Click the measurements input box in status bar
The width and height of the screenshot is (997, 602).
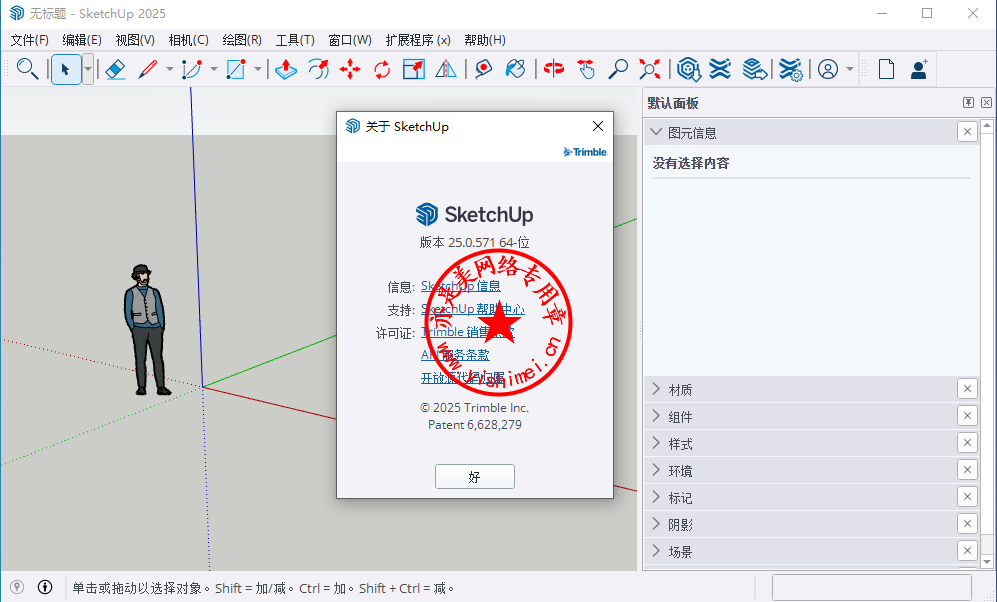(871, 587)
